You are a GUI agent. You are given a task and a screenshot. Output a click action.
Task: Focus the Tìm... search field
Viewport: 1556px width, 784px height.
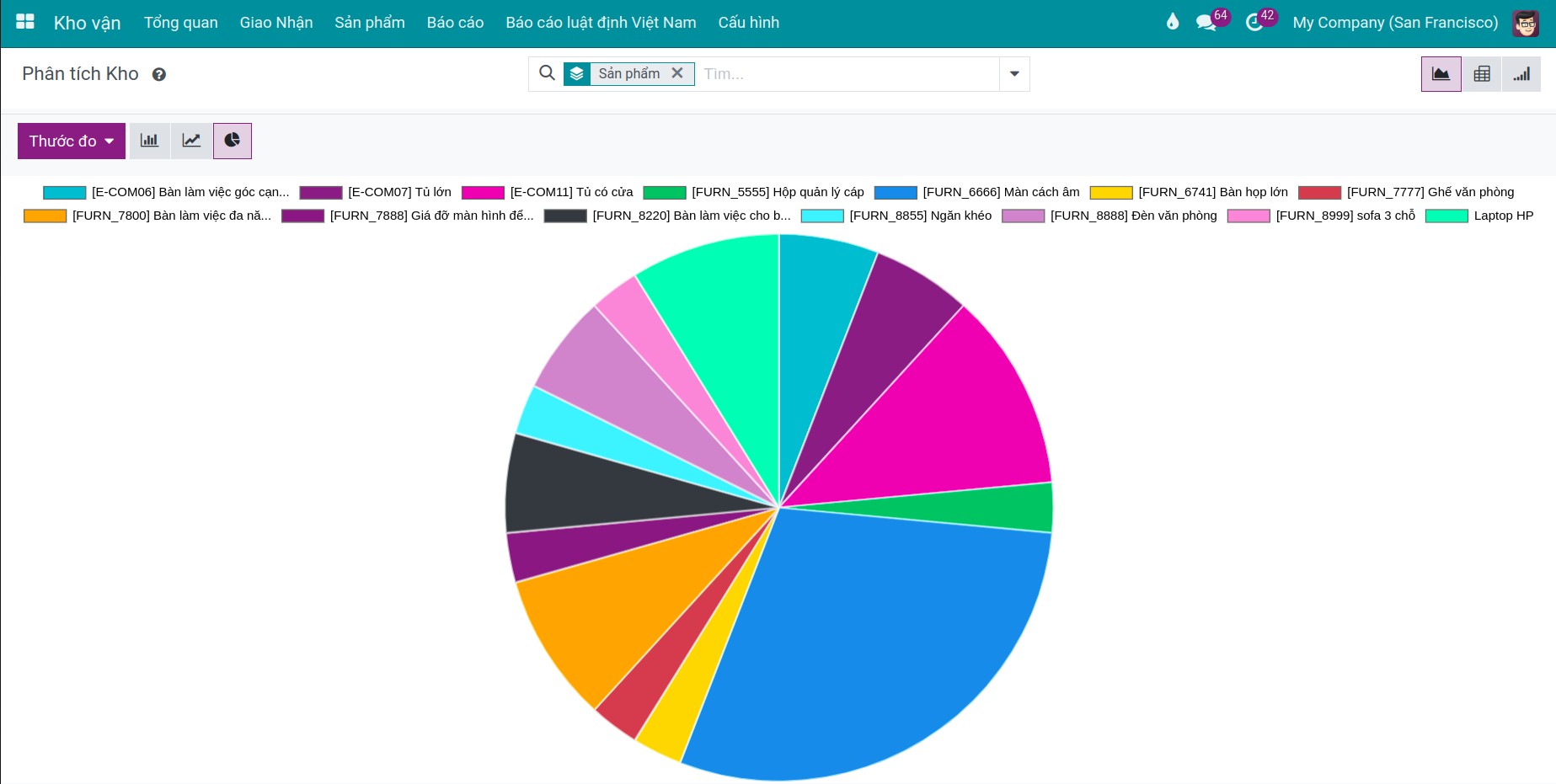tap(847, 74)
